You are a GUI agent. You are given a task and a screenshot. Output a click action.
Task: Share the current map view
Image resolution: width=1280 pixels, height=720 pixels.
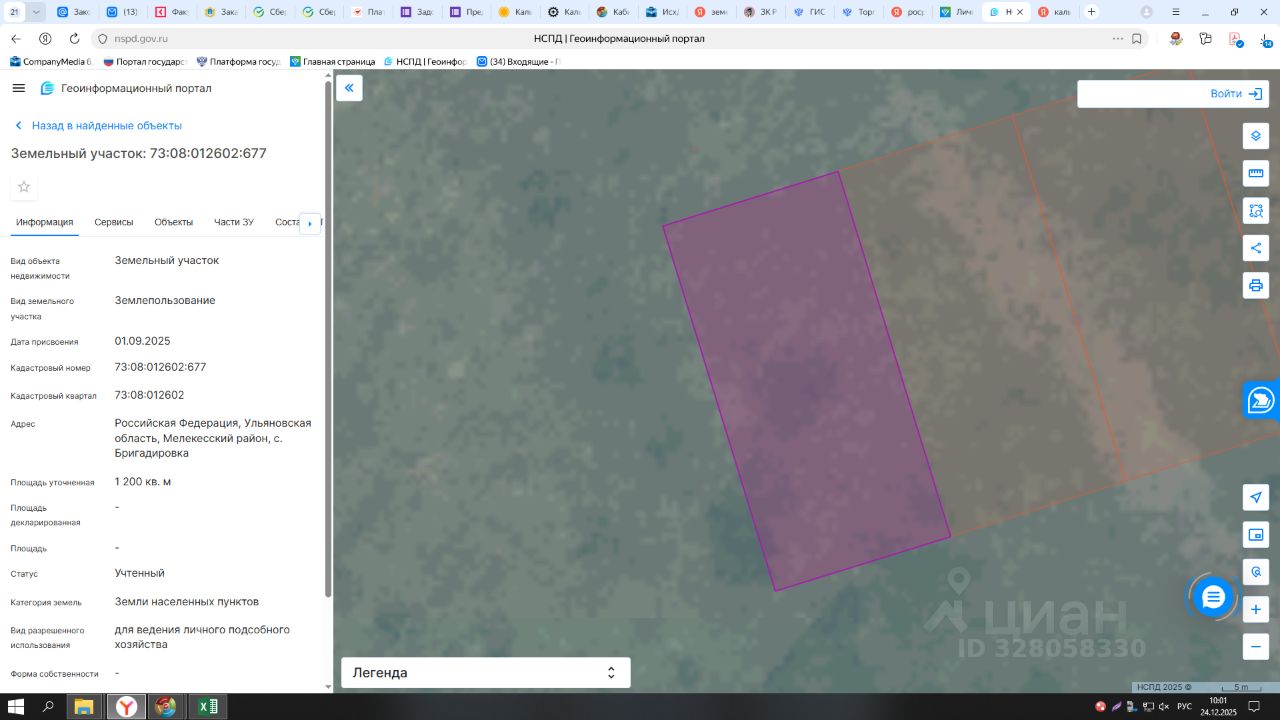pyautogui.click(x=1256, y=248)
